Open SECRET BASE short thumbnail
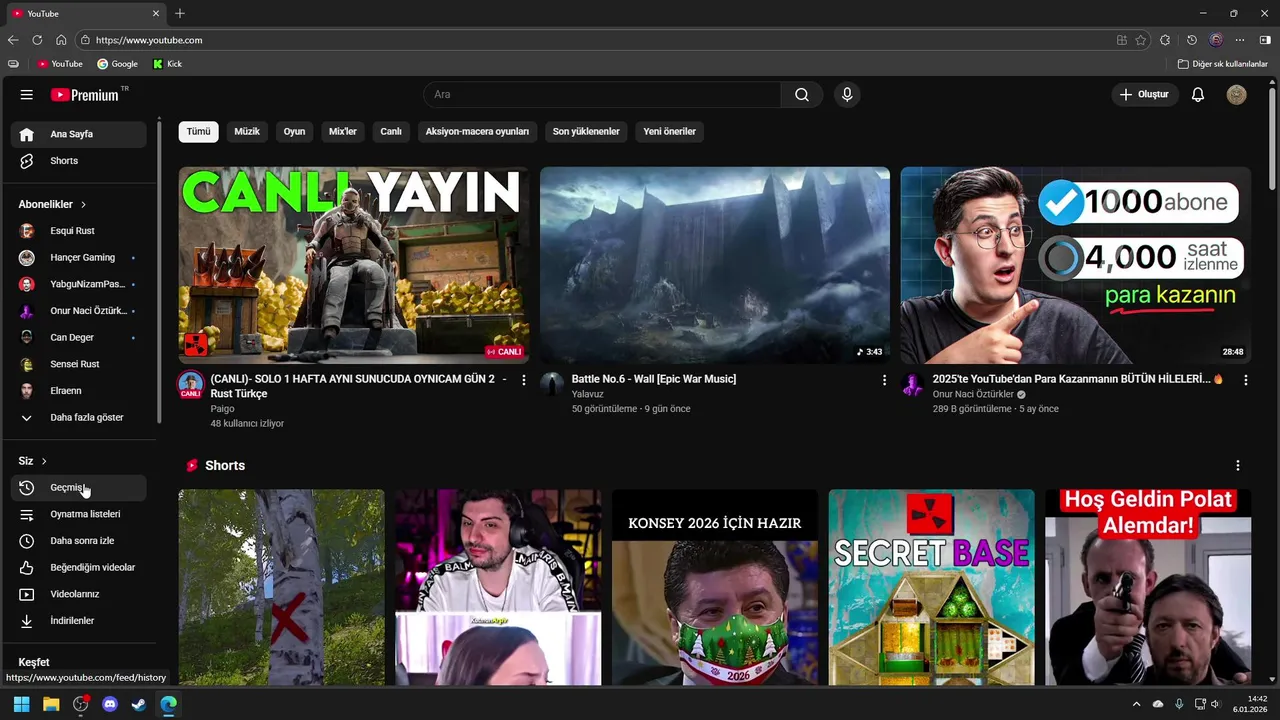 click(932, 588)
